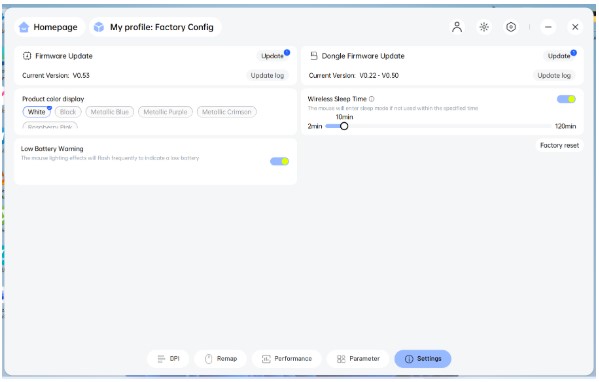Image resolution: width=599 pixels, height=382 pixels.
Task: Select White product color
Action: pyautogui.click(x=37, y=112)
